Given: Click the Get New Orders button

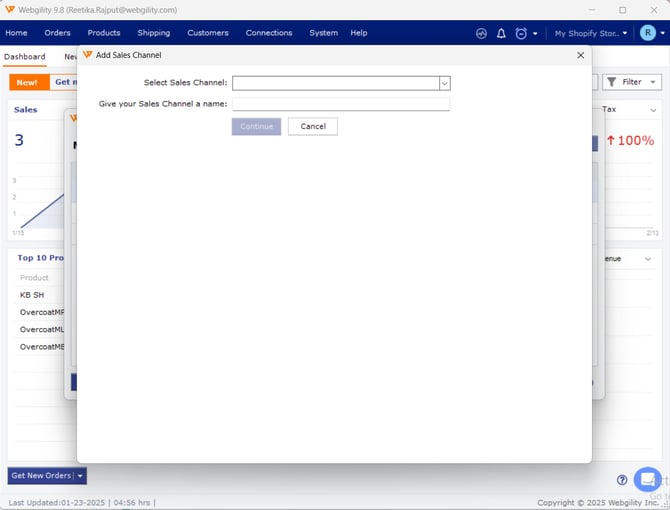Looking at the screenshot, I should [41, 476].
